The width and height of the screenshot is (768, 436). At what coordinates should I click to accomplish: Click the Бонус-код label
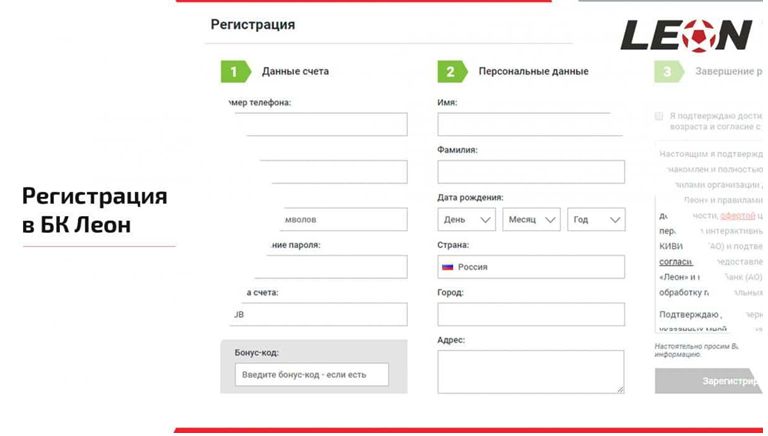pyautogui.click(x=257, y=352)
